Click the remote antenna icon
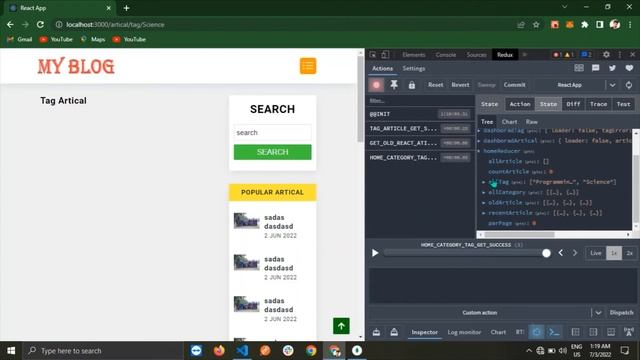 pyautogui.click(x=629, y=332)
